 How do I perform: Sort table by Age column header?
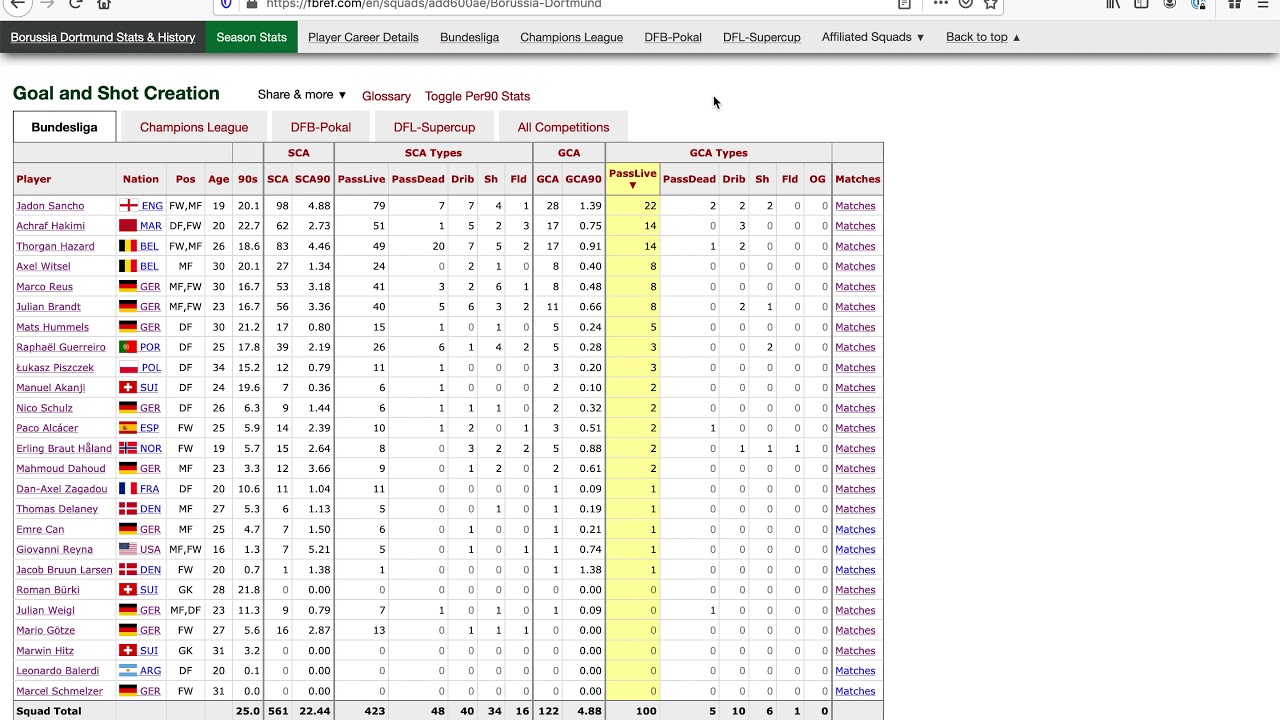click(x=218, y=179)
